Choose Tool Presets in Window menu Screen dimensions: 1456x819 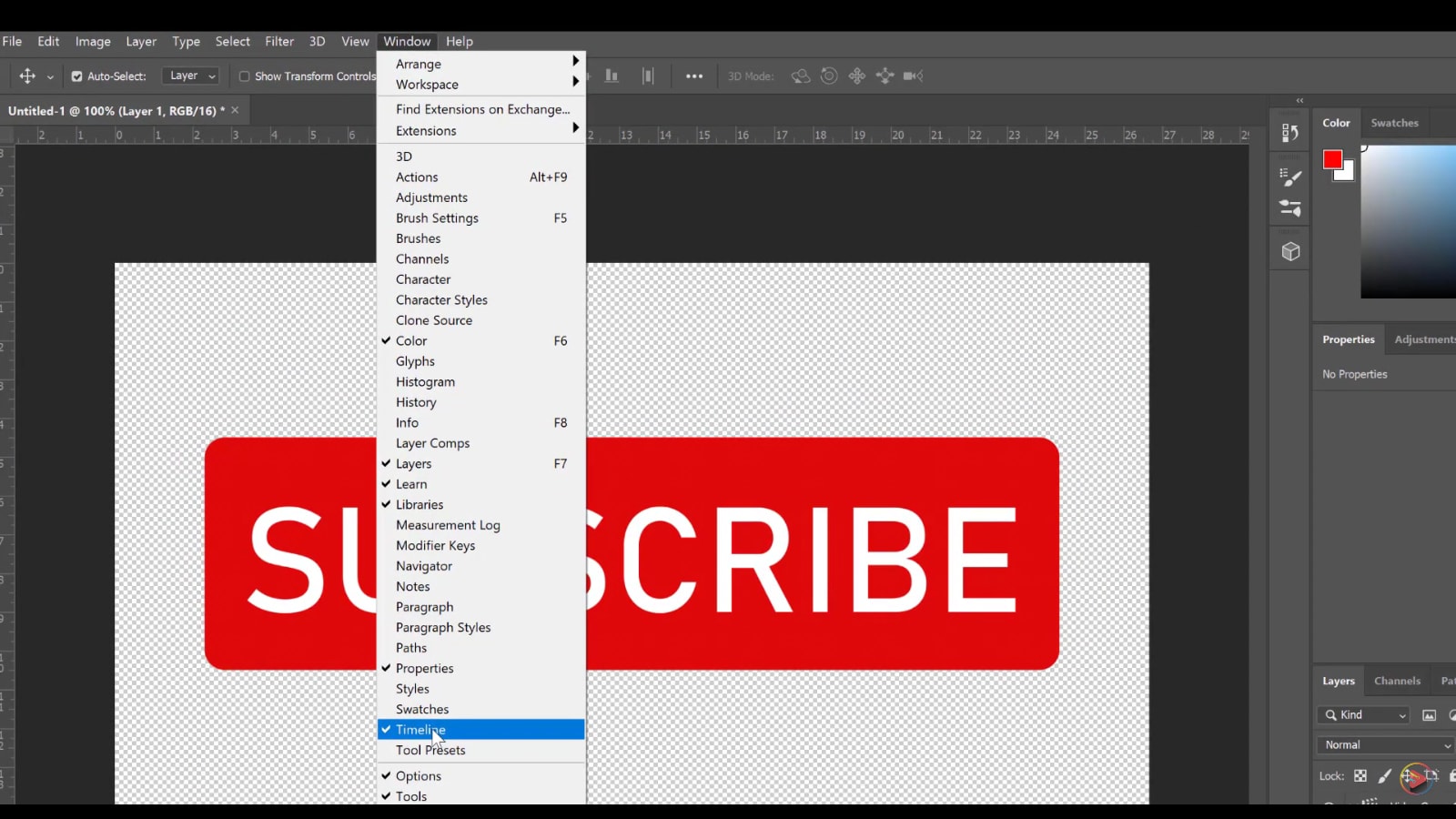click(x=480, y=751)
